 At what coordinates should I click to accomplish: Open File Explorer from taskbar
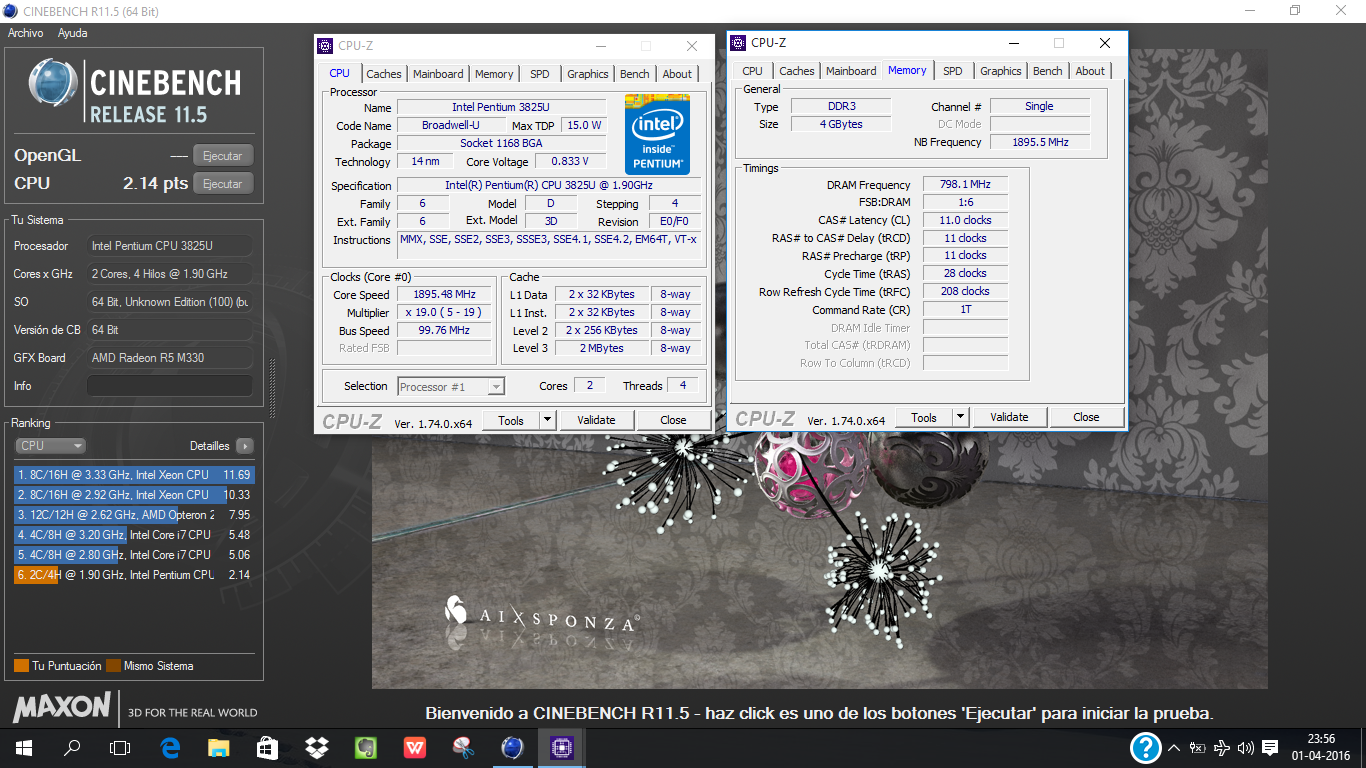(218, 747)
